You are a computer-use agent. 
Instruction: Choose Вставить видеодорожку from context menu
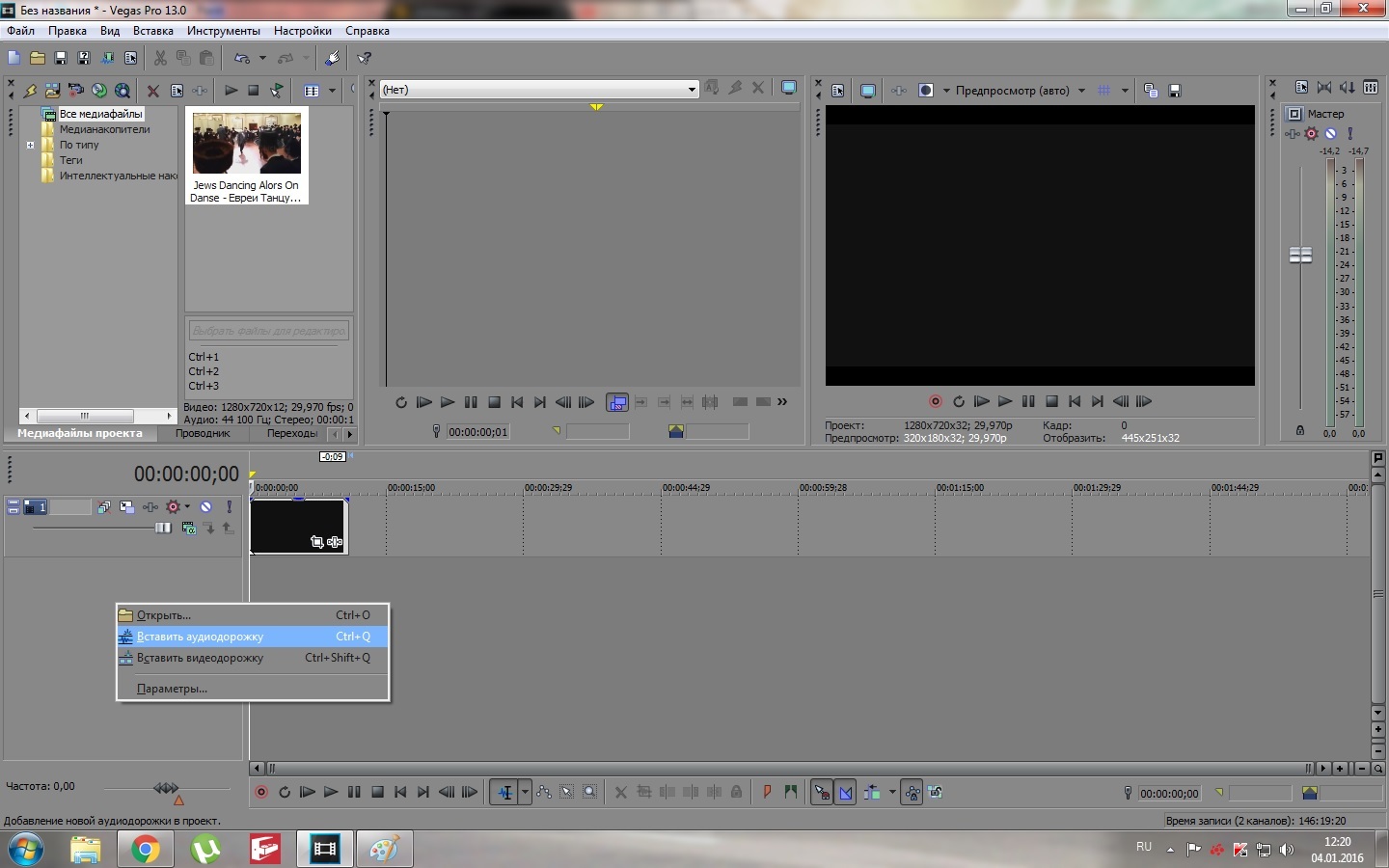pyautogui.click(x=253, y=658)
